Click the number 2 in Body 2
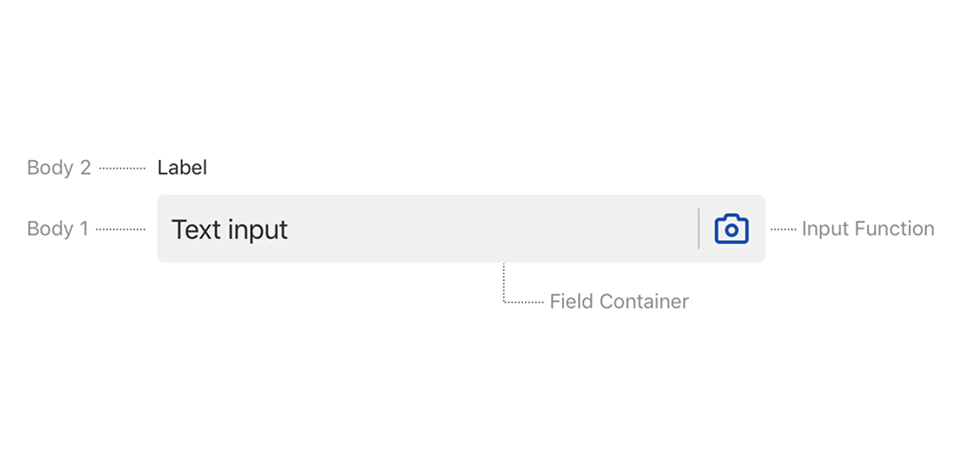The image size is (960, 464). [x=84, y=168]
